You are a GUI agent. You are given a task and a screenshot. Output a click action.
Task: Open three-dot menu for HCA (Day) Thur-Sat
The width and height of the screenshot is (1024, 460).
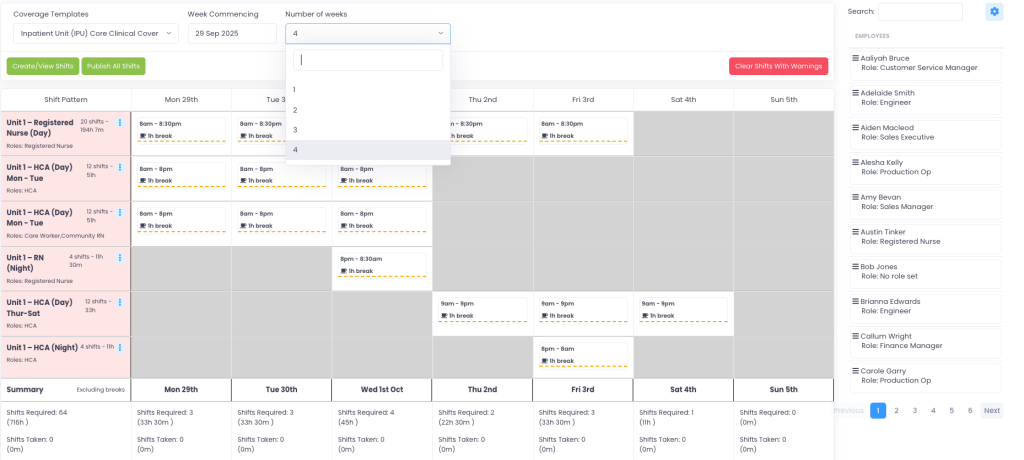click(120, 303)
